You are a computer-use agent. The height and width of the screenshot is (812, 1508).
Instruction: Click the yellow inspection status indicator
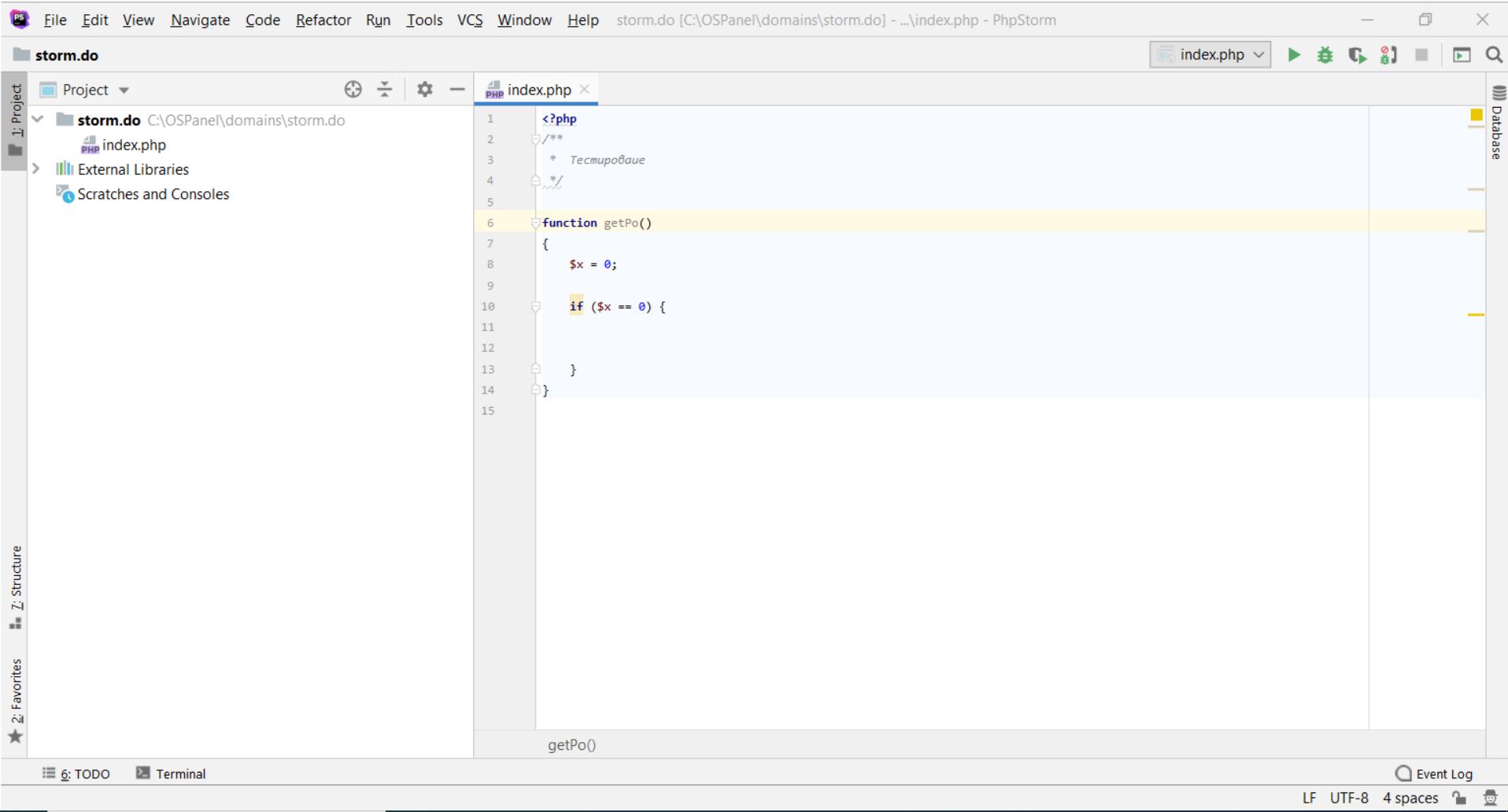[x=1477, y=116]
